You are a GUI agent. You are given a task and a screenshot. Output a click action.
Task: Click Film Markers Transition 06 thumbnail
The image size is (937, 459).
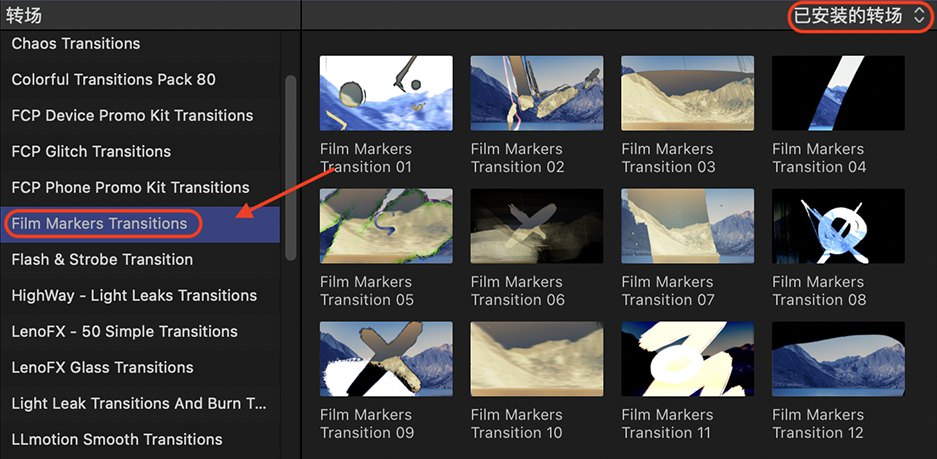[537, 226]
